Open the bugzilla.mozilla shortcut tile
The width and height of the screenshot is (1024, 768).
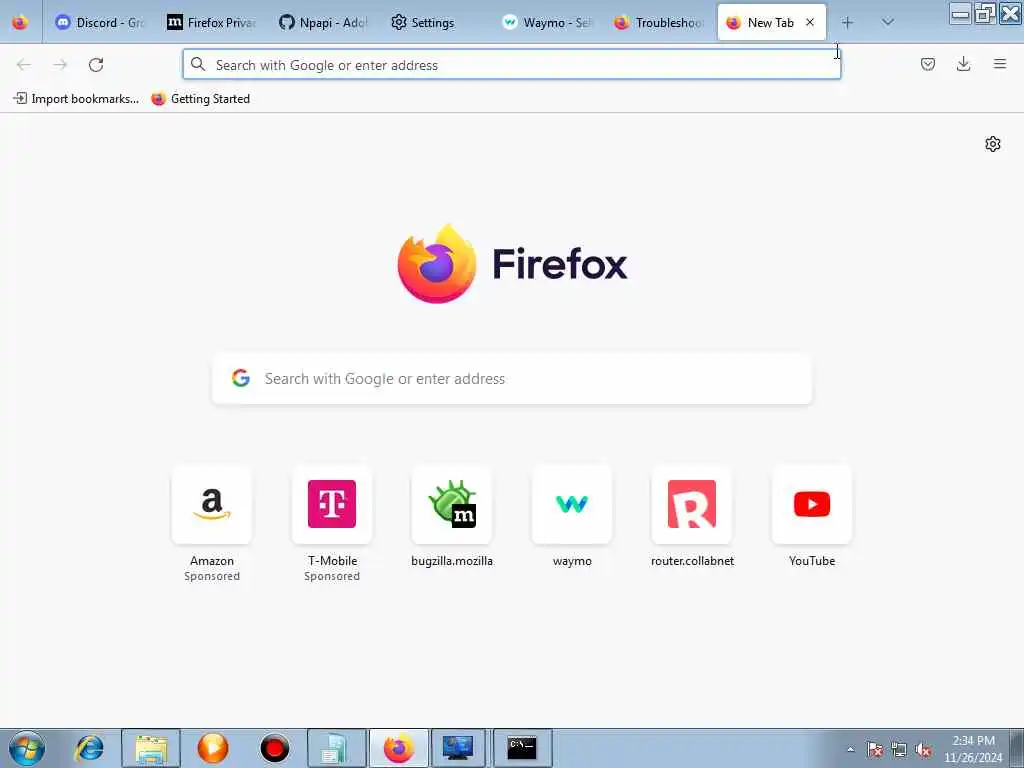pos(452,504)
